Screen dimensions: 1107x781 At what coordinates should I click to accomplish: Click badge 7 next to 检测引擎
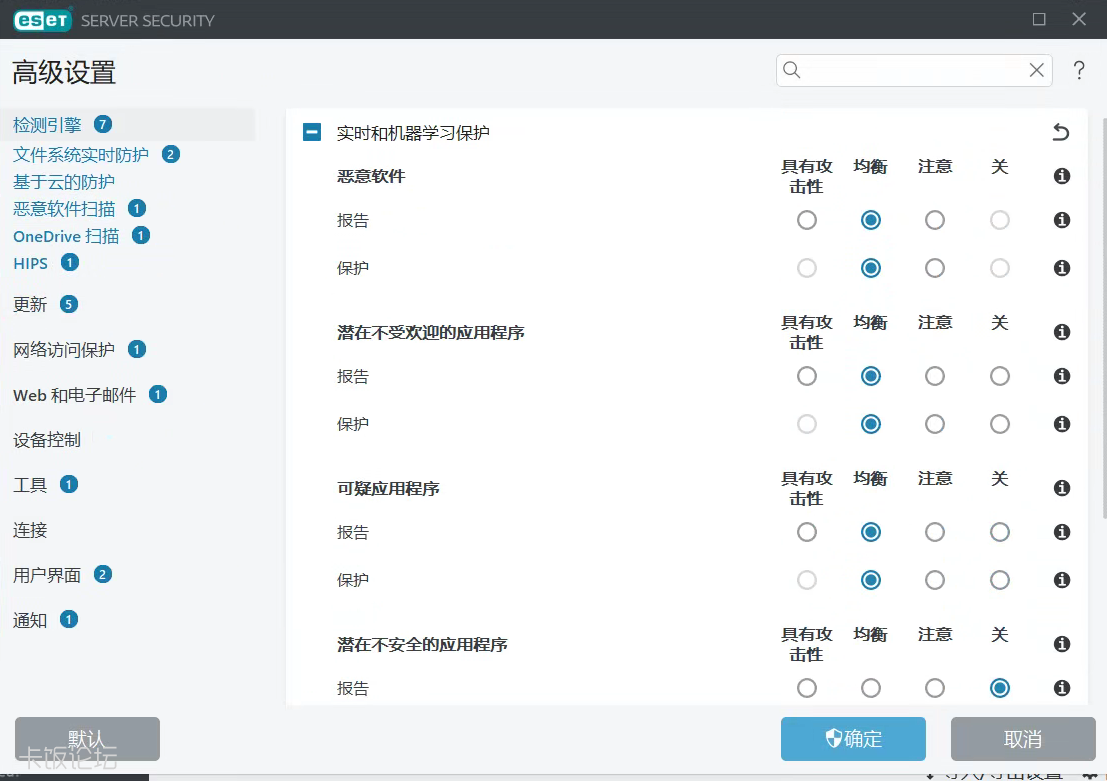103,125
